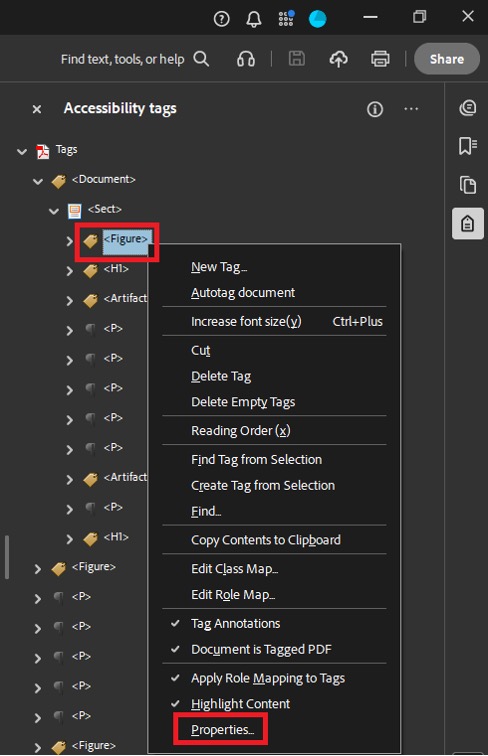Image resolution: width=488 pixels, height=756 pixels.
Task: Choose Properties from context menu
Action: [222, 729]
